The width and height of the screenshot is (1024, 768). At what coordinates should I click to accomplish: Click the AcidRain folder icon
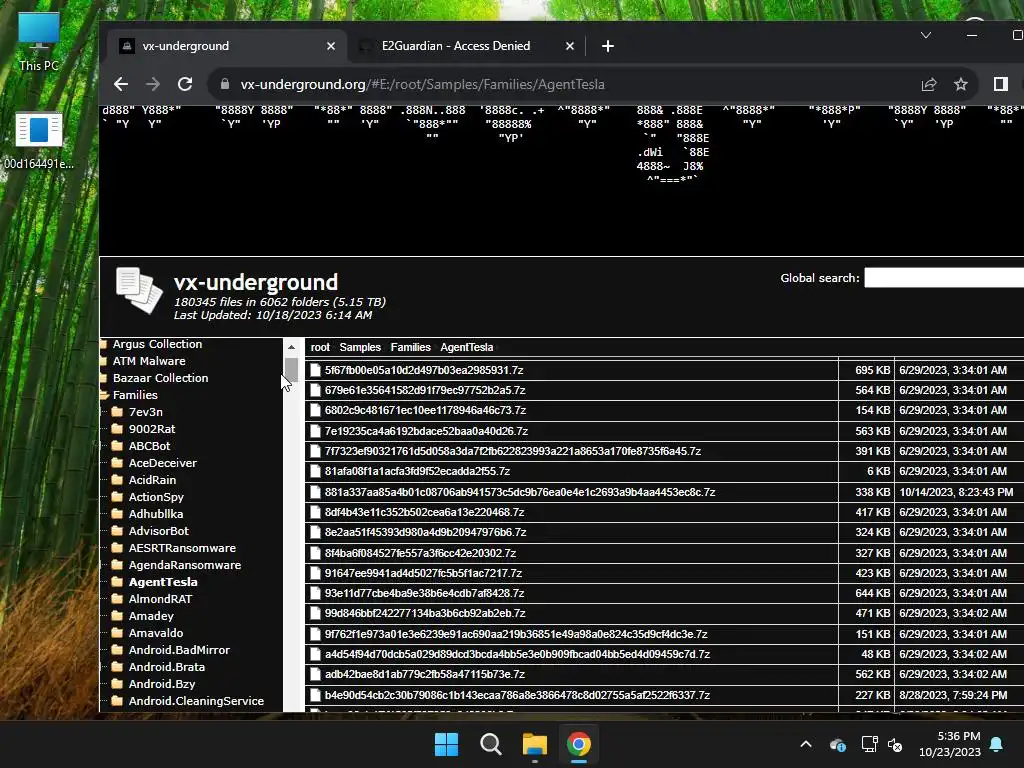coord(118,480)
